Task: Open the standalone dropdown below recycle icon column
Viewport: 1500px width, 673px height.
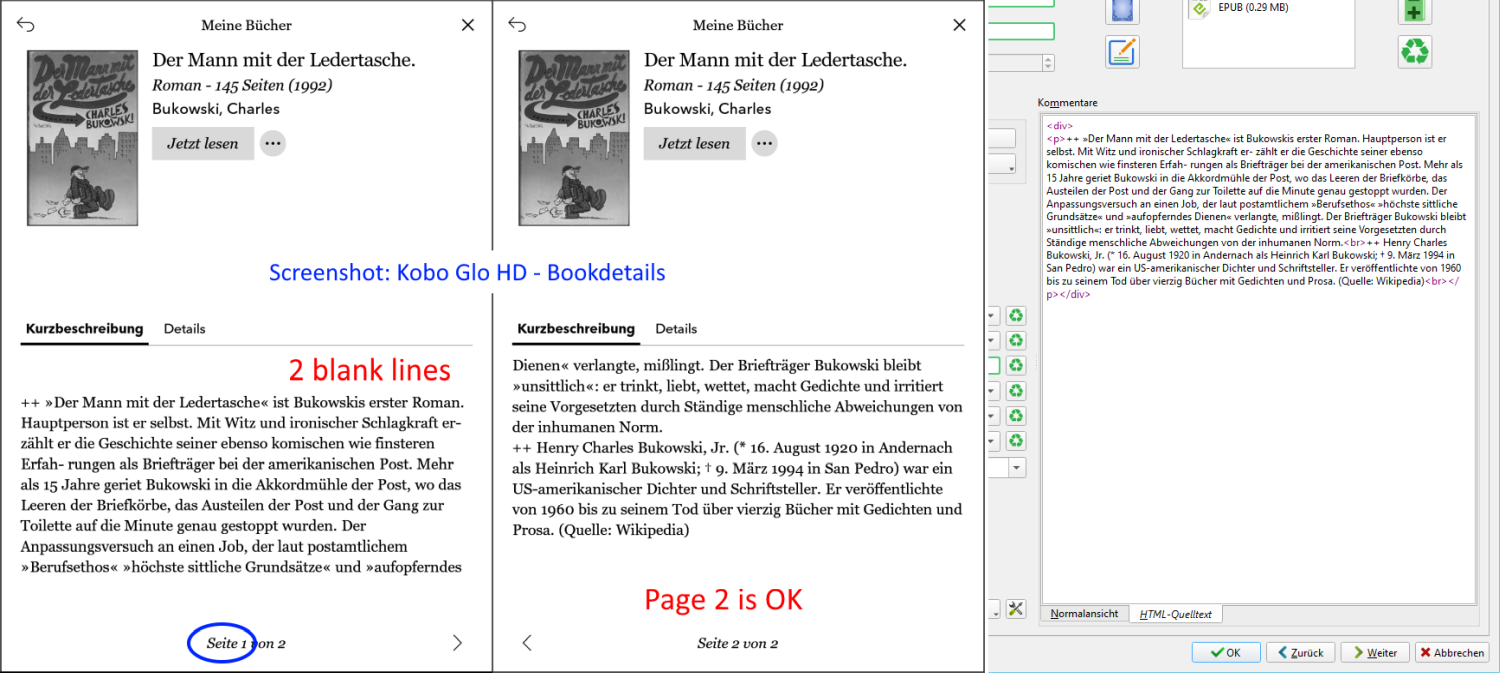Action: (1016, 467)
